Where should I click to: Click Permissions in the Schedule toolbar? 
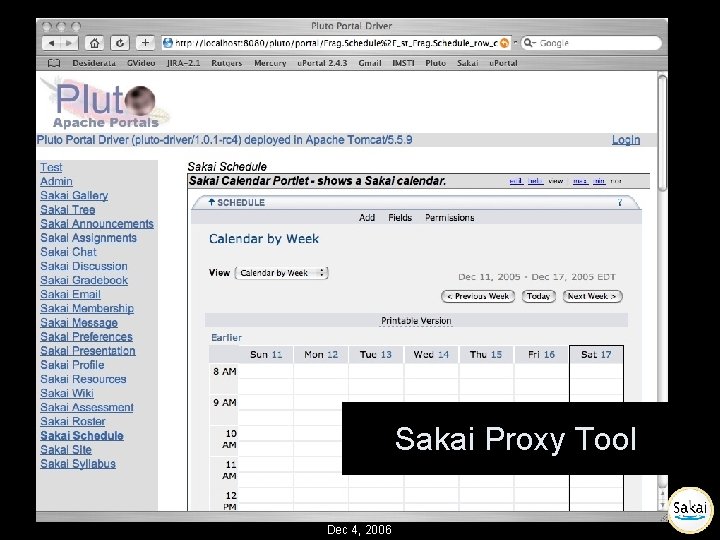pyautogui.click(x=450, y=218)
